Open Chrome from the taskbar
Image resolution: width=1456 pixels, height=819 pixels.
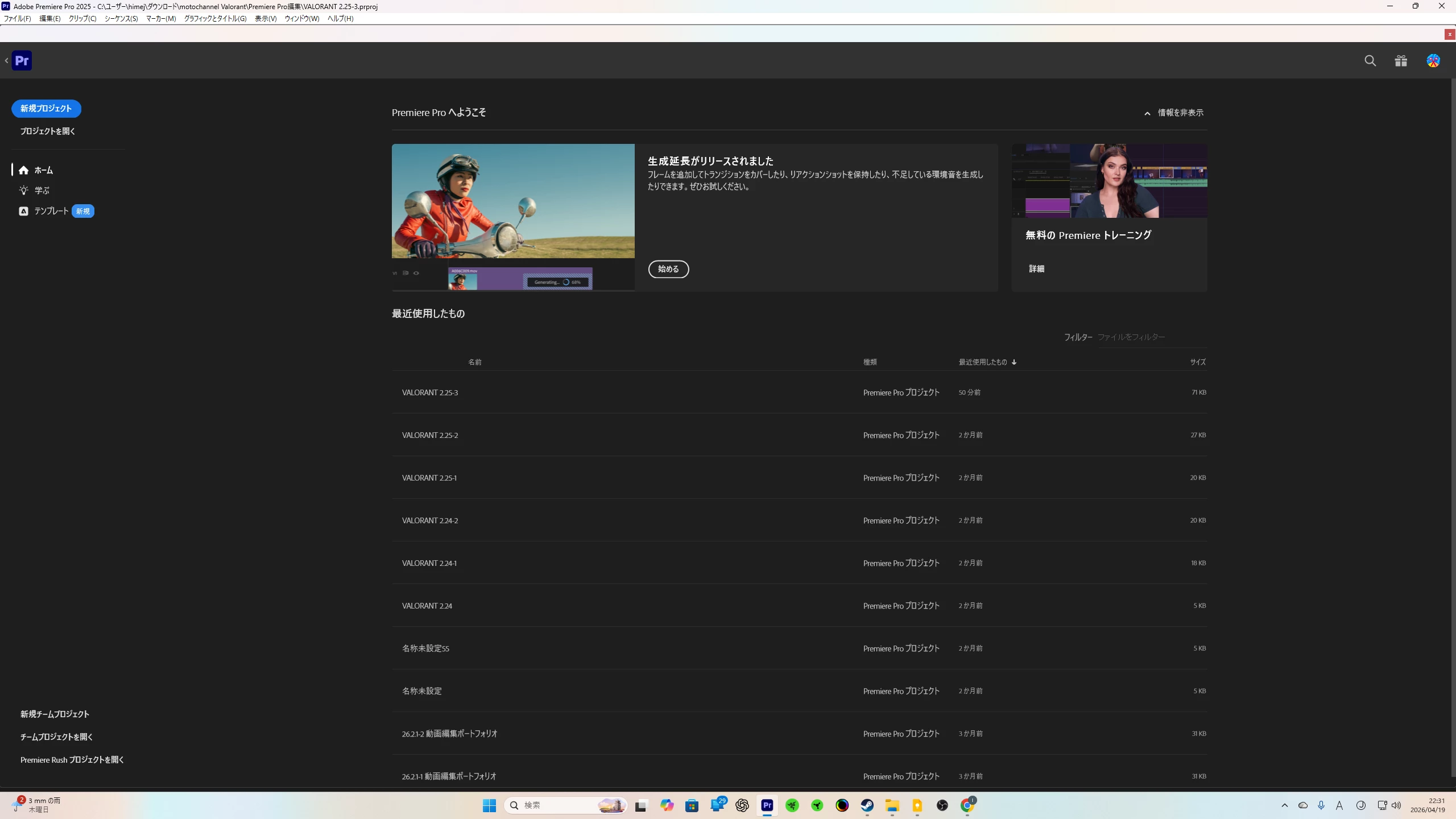pyautogui.click(x=967, y=805)
